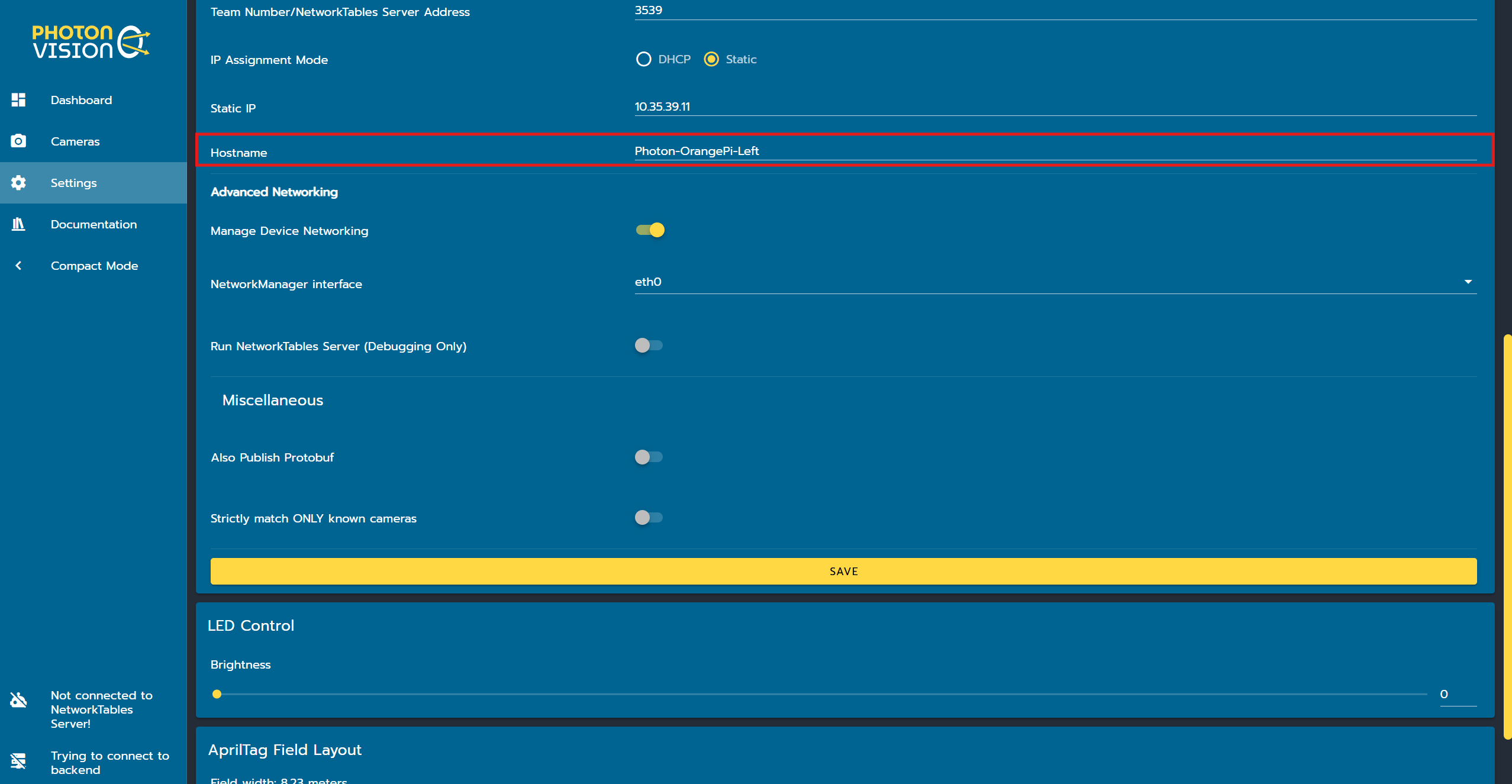Click the SAVE button
The height and width of the screenshot is (784, 1512).
click(844, 570)
